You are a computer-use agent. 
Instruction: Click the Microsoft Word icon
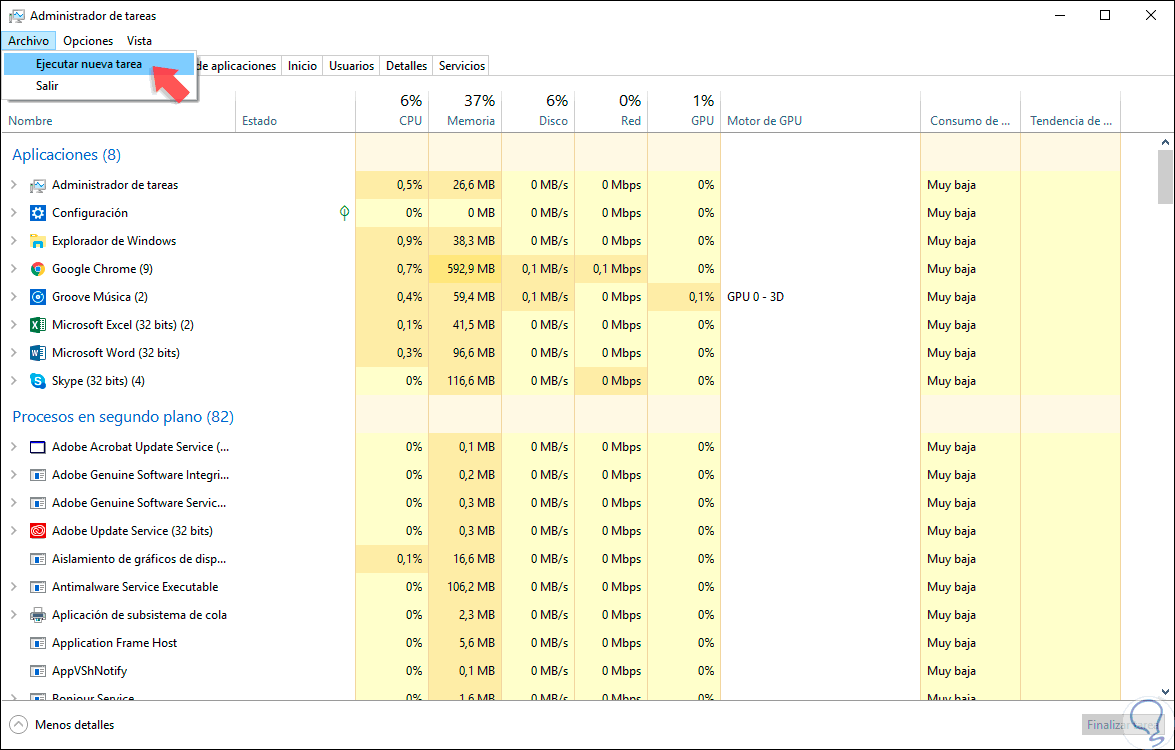(38, 353)
